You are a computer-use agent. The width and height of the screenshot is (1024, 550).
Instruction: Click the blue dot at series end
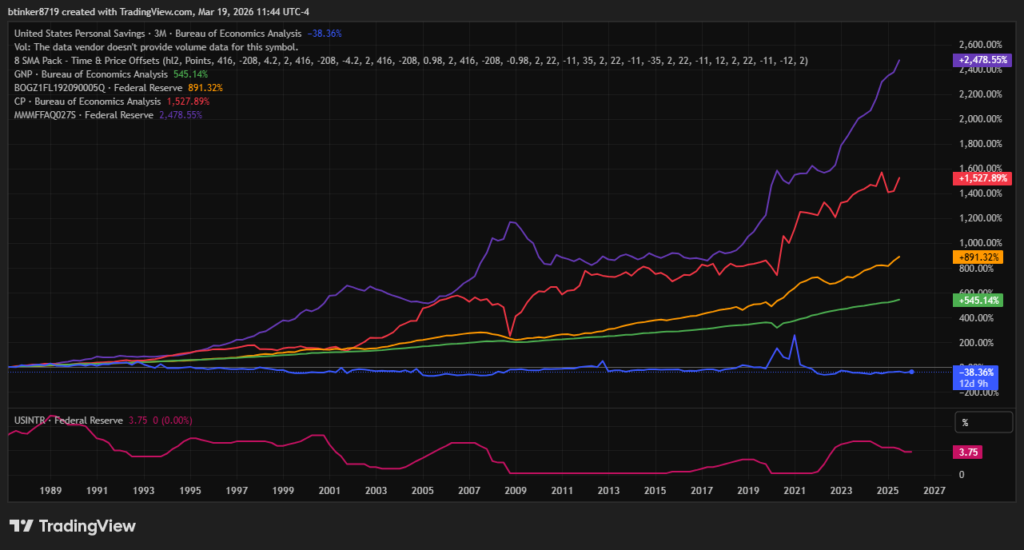coord(911,372)
